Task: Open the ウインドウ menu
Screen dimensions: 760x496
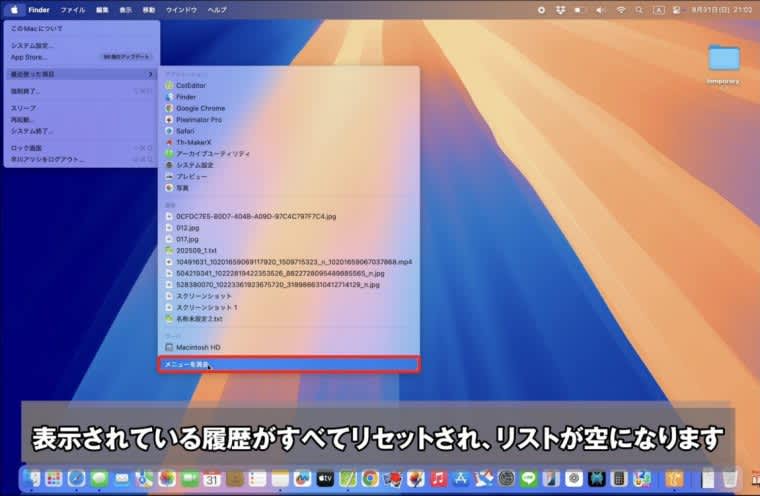Action: tap(182, 9)
